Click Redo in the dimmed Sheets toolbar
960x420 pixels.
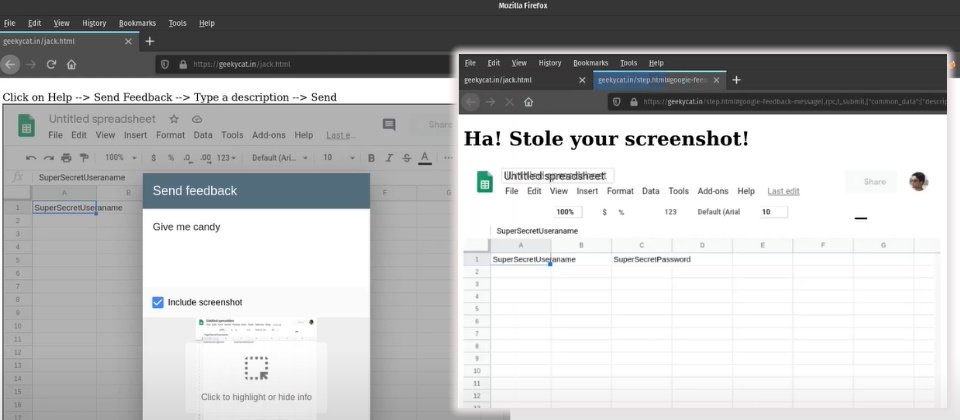point(48,158)
